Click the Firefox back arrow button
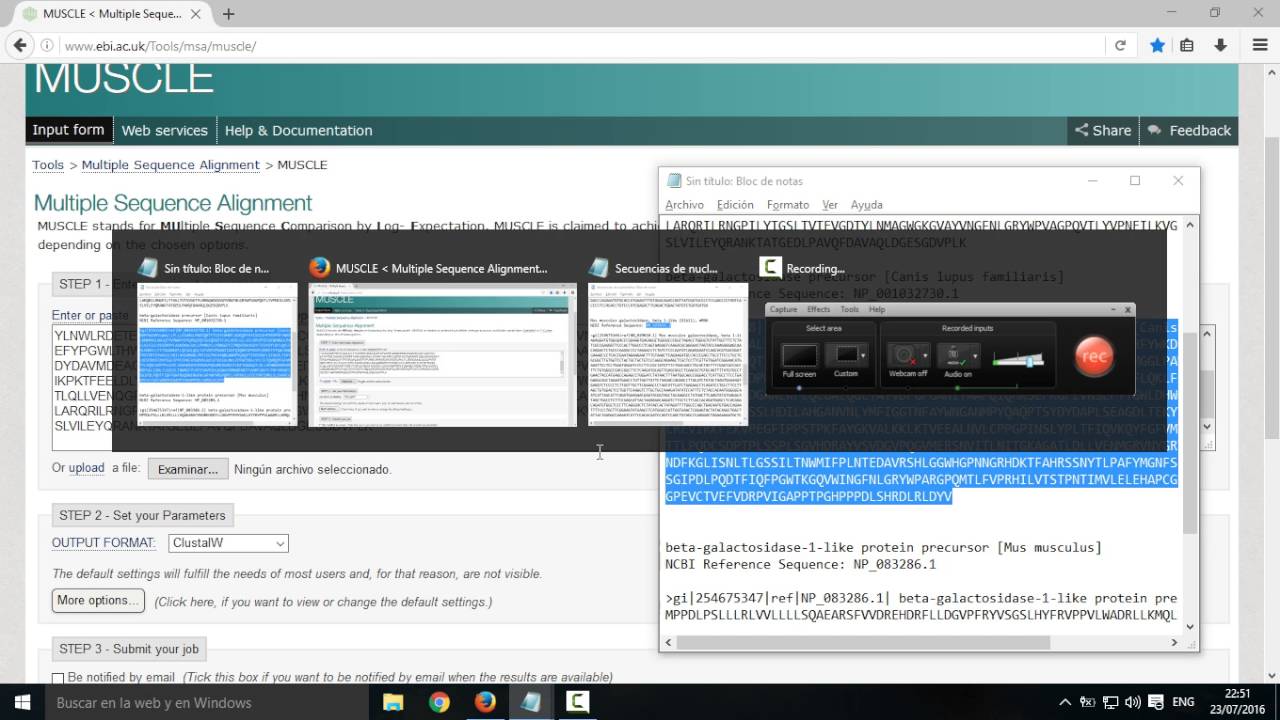This screenshot has width=1280, height=720. [x=19, y=45]
